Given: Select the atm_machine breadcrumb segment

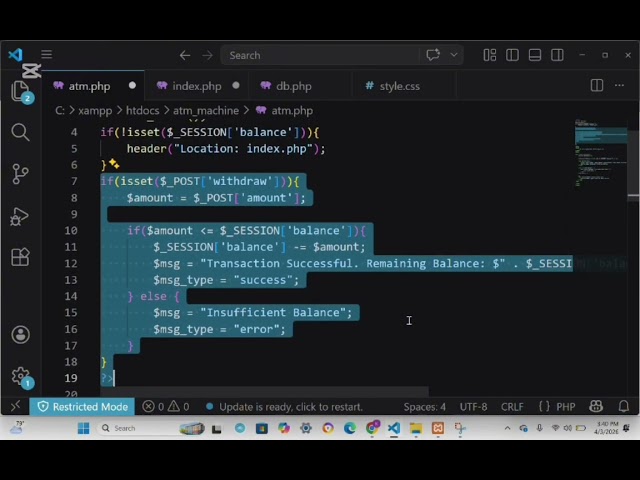Looking at the screenshot, I should [x=206, y=111].
